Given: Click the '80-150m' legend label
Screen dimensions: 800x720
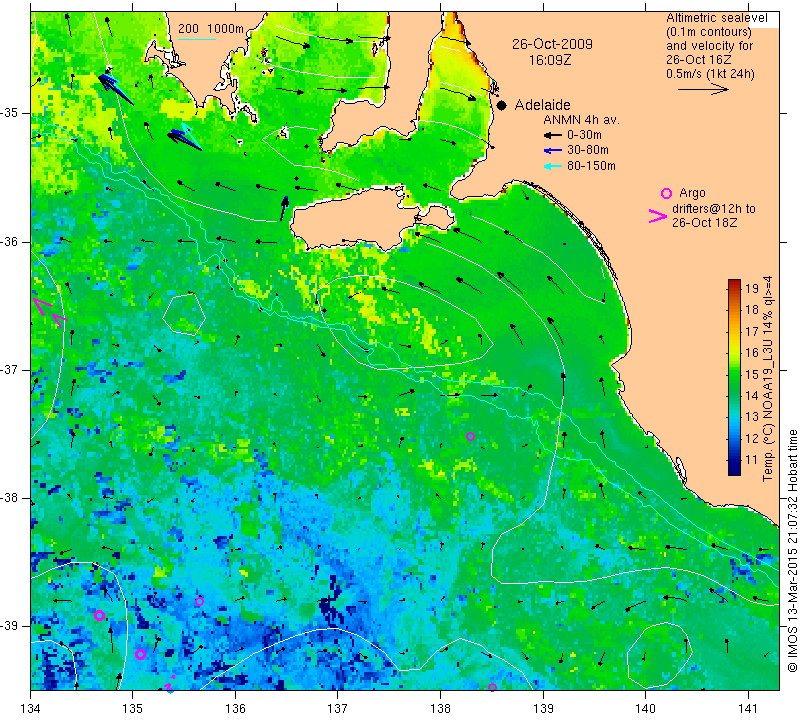Looking at the screenshot, I should (x=591, y=166).
